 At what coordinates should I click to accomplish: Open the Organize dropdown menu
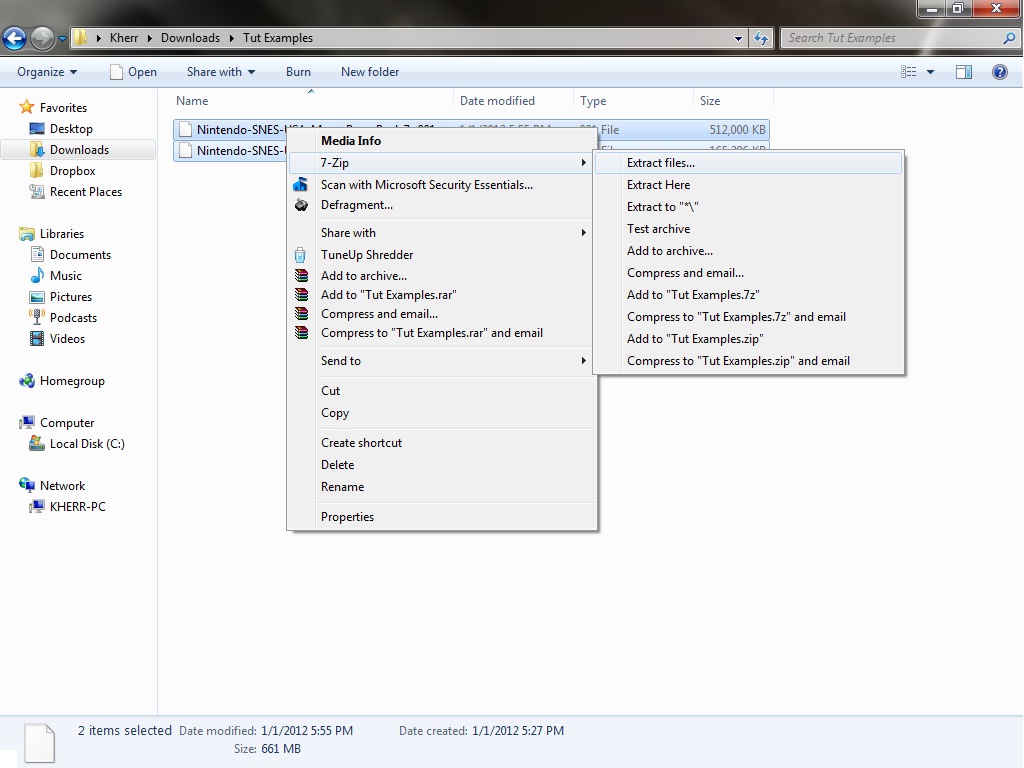[x=47, y=72]
